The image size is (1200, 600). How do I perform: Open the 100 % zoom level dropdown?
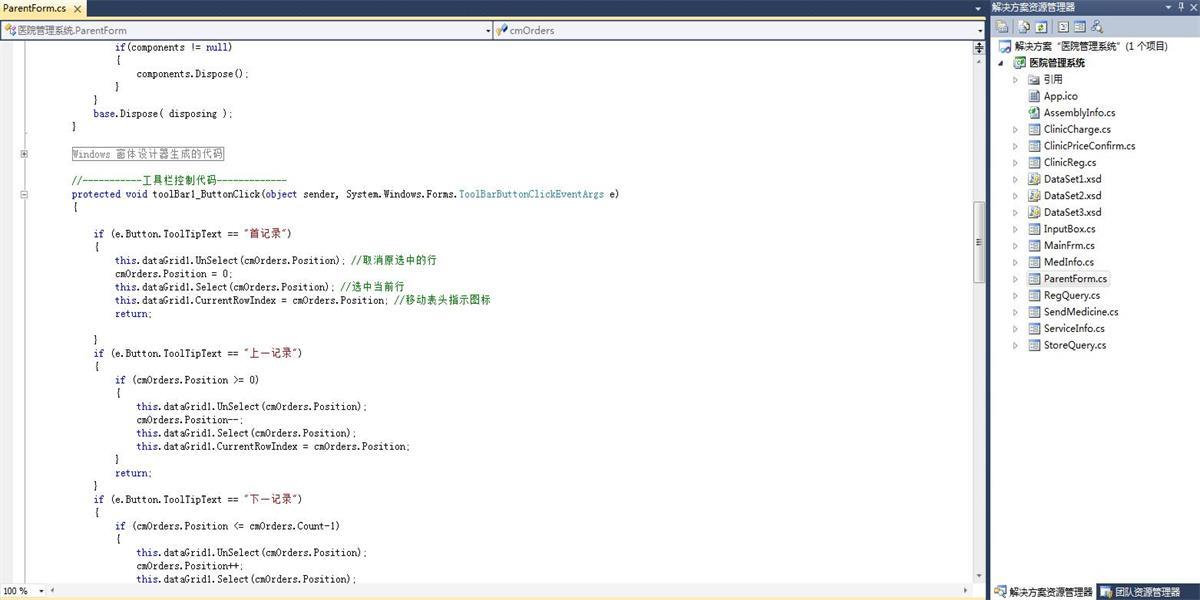[41, 591]
